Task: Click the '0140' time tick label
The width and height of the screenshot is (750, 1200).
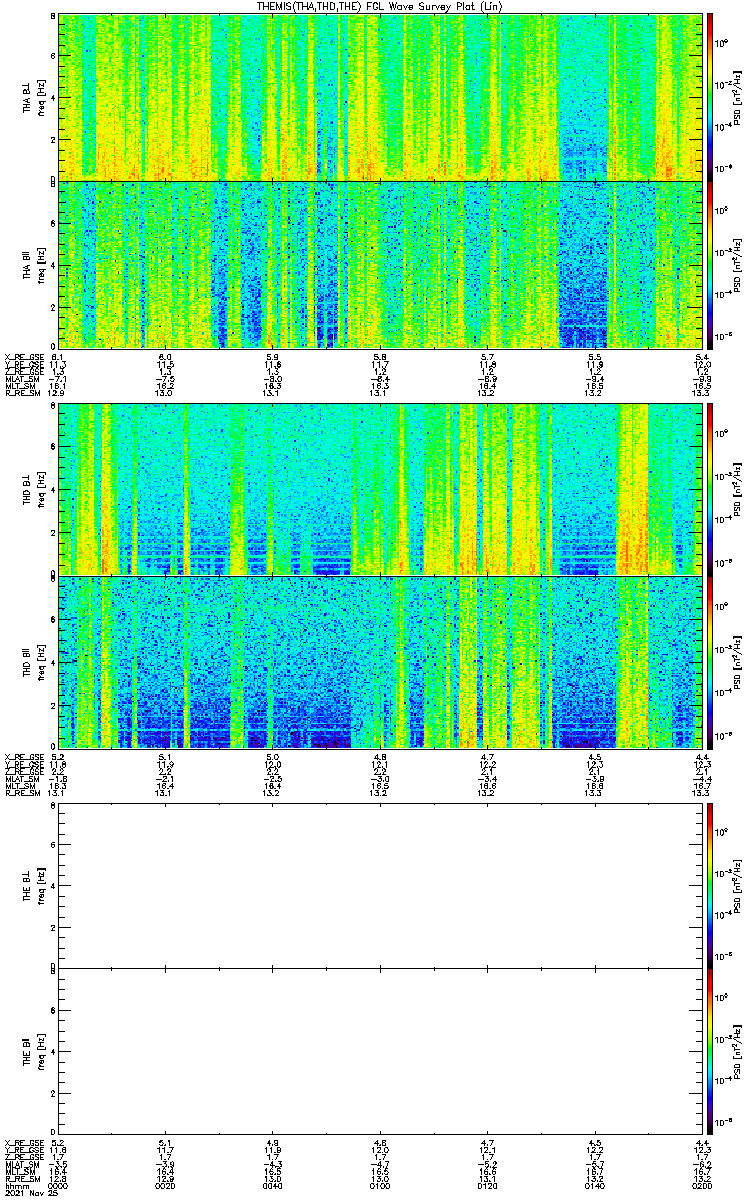Action: pos(593,1186)
